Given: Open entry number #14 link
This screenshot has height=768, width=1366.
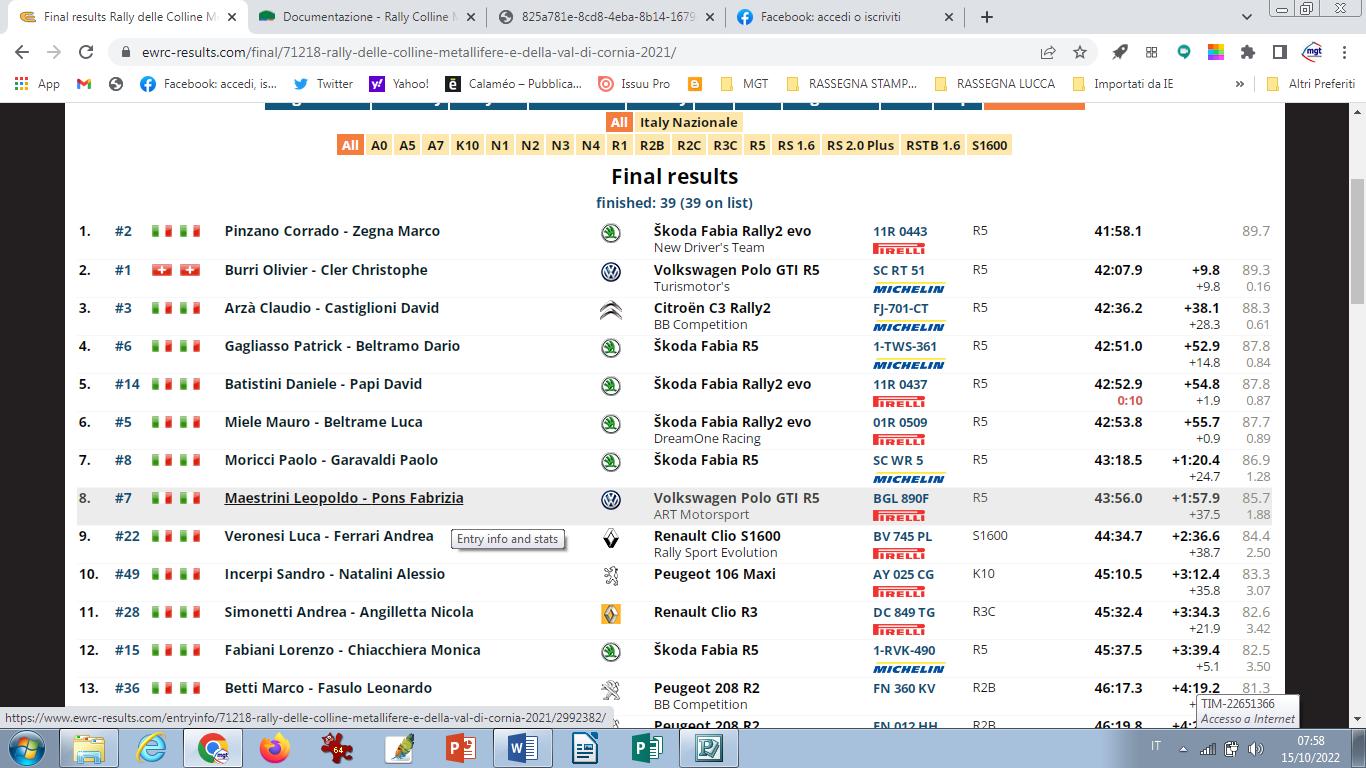Looking at the screenshot, I should coord(127,384).
